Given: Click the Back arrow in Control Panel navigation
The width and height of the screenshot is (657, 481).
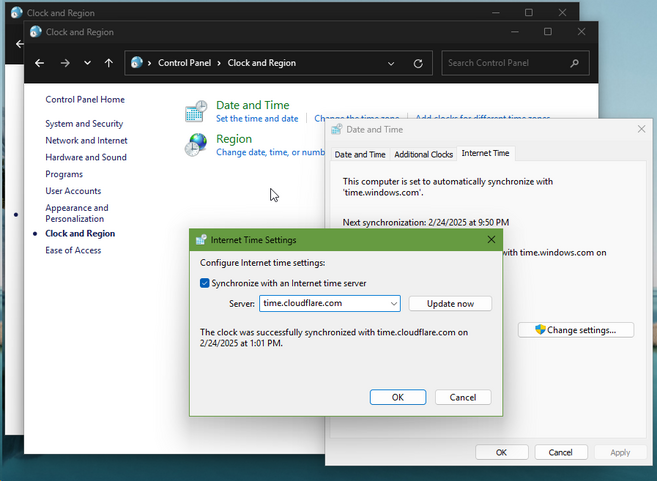Looking at the screenshot, I should 39,63.
